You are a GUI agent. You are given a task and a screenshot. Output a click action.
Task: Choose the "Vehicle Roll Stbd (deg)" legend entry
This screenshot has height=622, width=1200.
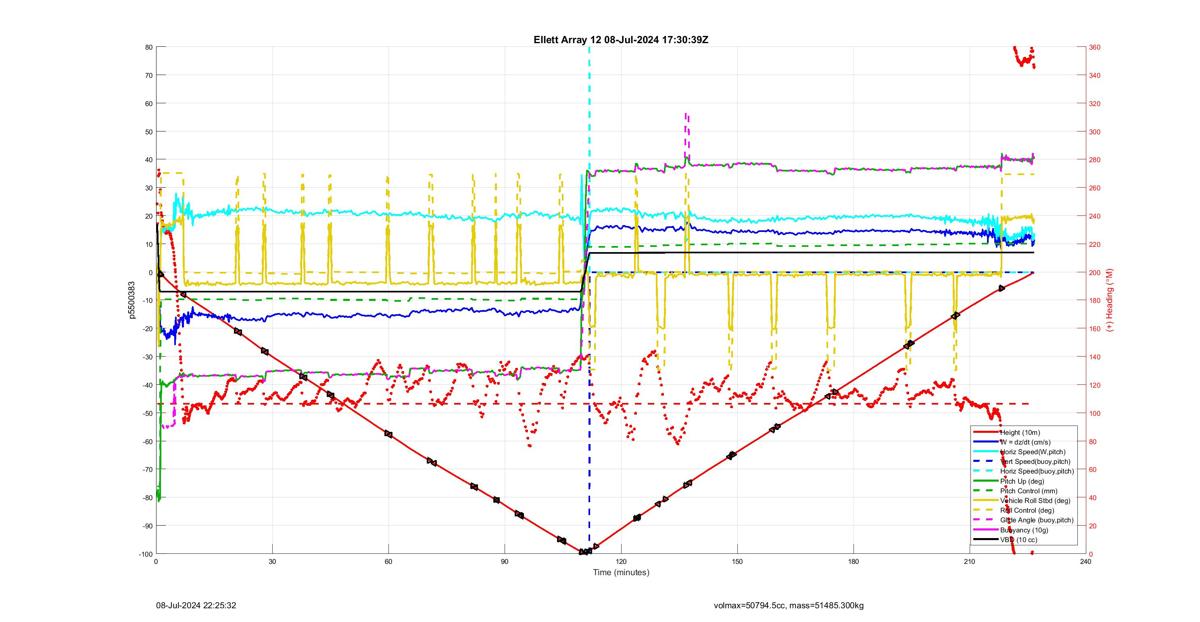coord(1037,500)
